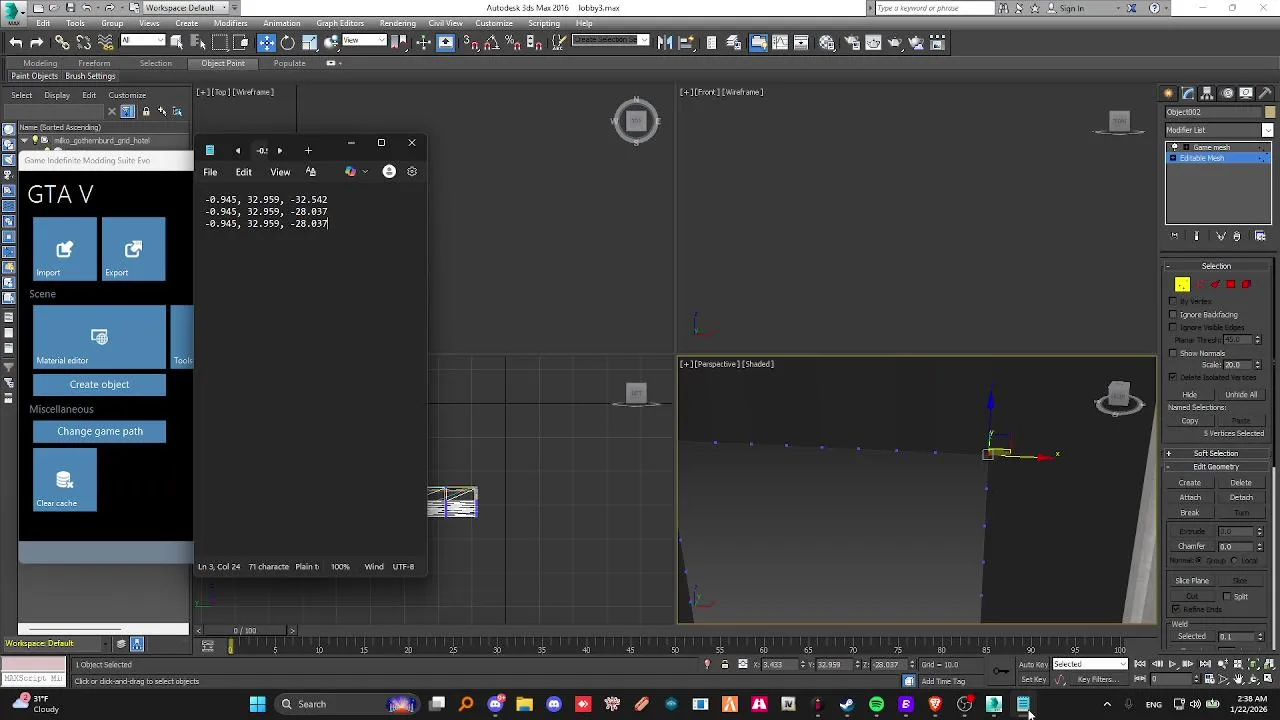The width and height of the screenshot is (1280, 720).
Task: Open Notepad settings gear icon
Action: click(x=412, y=171)
